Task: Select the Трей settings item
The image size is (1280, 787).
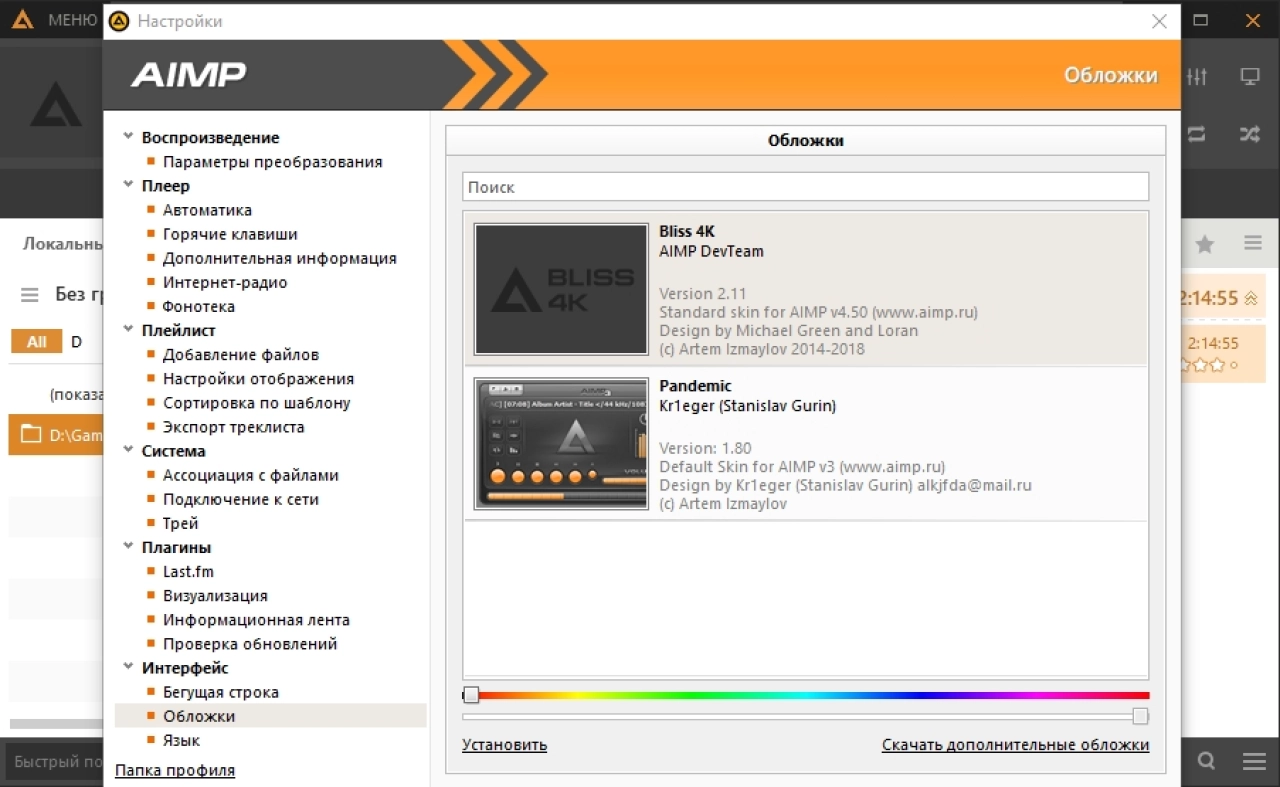Action: tap(180, 523)
